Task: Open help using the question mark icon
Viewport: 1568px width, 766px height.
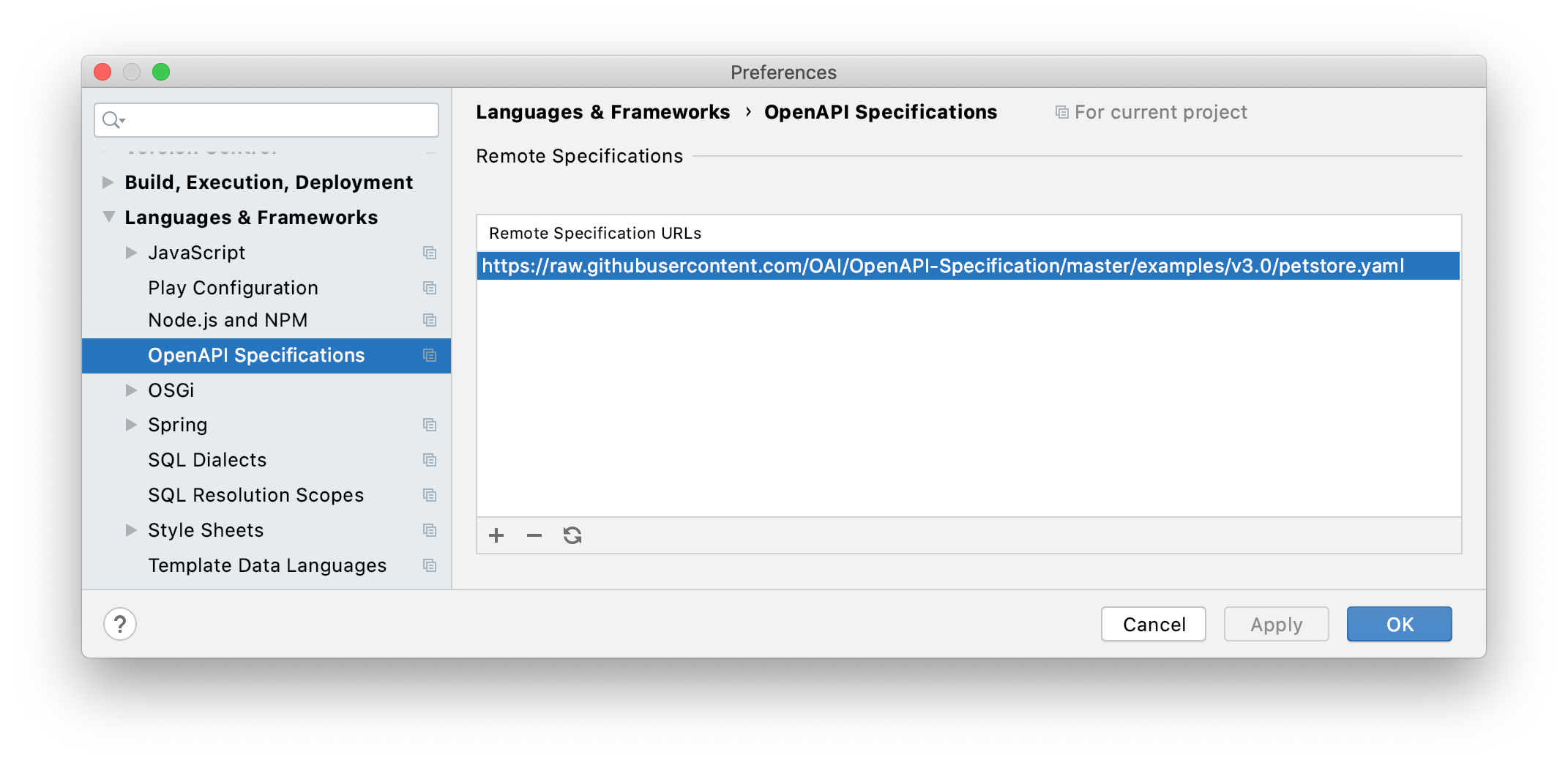Action: [120, 624]
